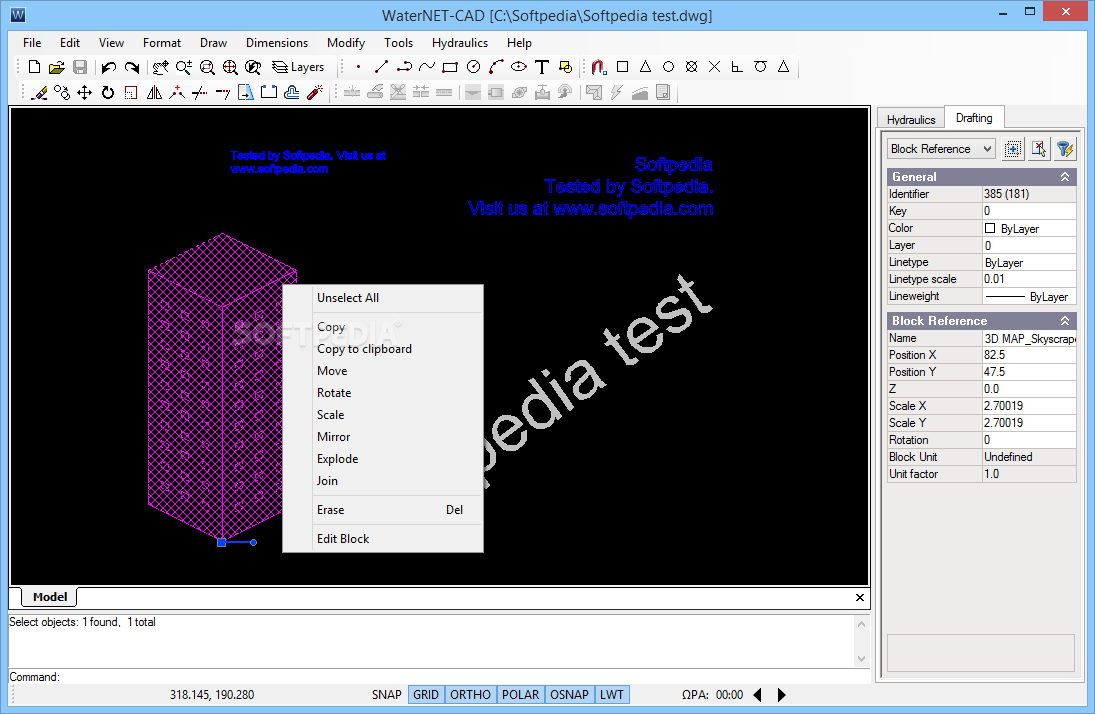This screenshot has height=714, width=1095.
Task: Collapse the Block Reference properties section
Action: tap(1065, 321)
